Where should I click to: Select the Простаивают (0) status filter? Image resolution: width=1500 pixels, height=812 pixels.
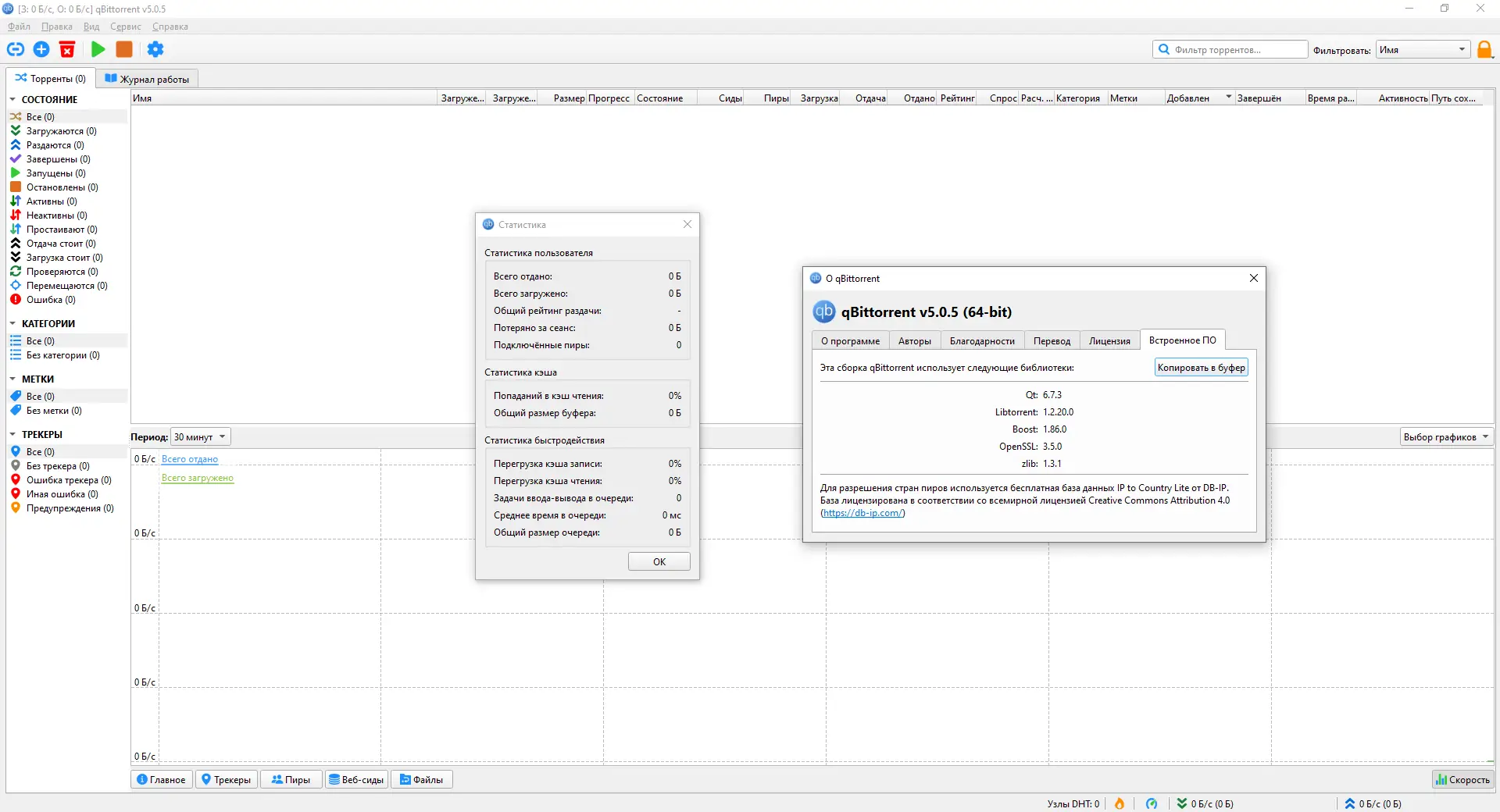62,230
